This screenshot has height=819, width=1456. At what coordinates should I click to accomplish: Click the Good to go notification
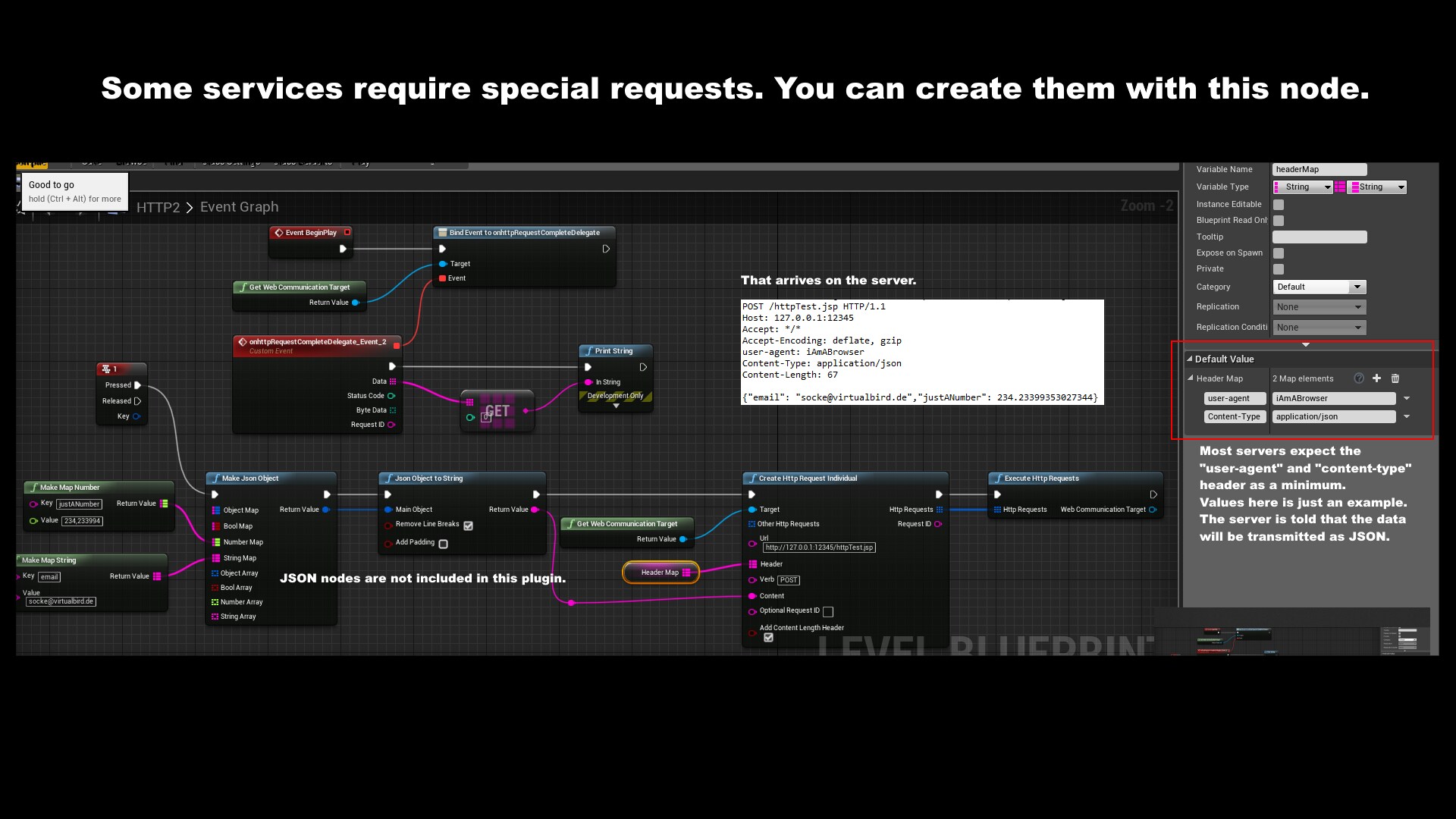click(74, 191)
